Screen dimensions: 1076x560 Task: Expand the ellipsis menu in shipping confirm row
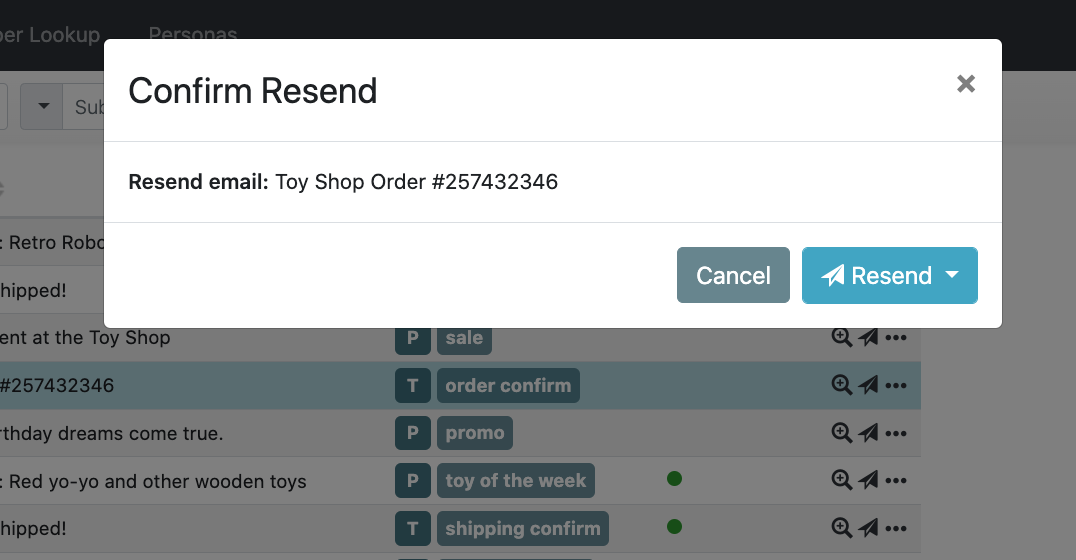pos(896,528)
